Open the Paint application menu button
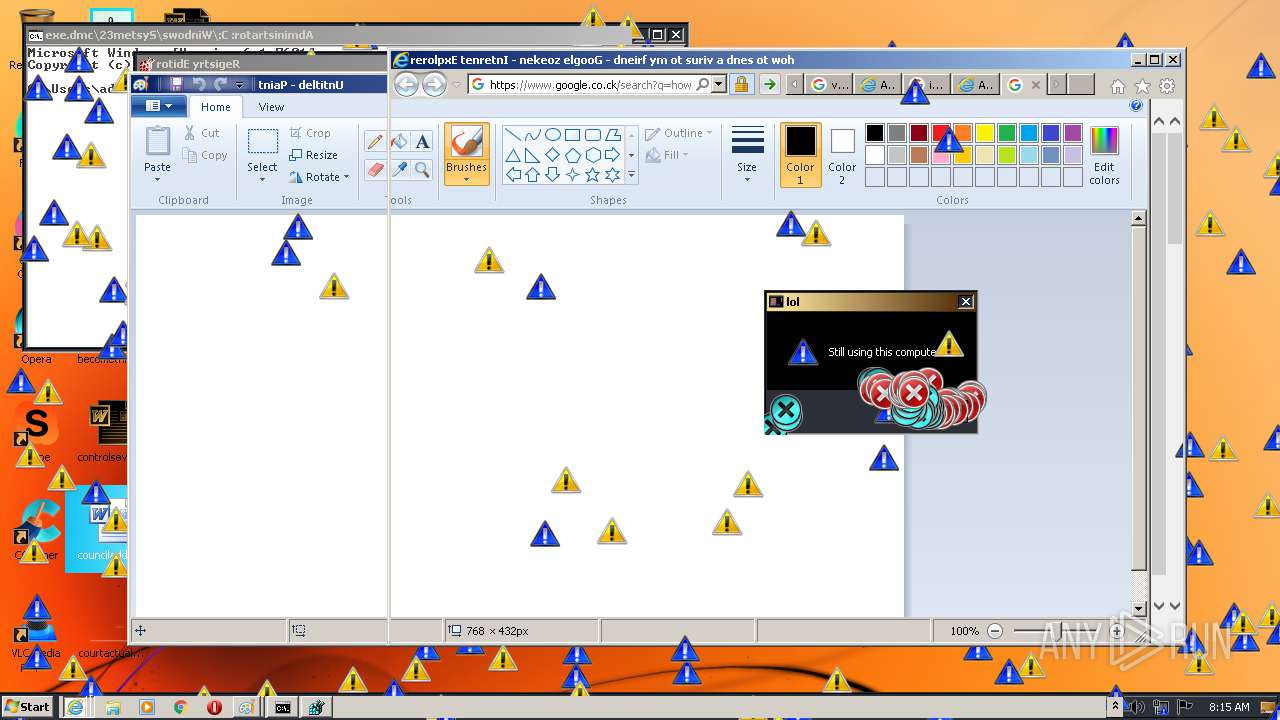 pyautogui.click(x=159, y=106)
